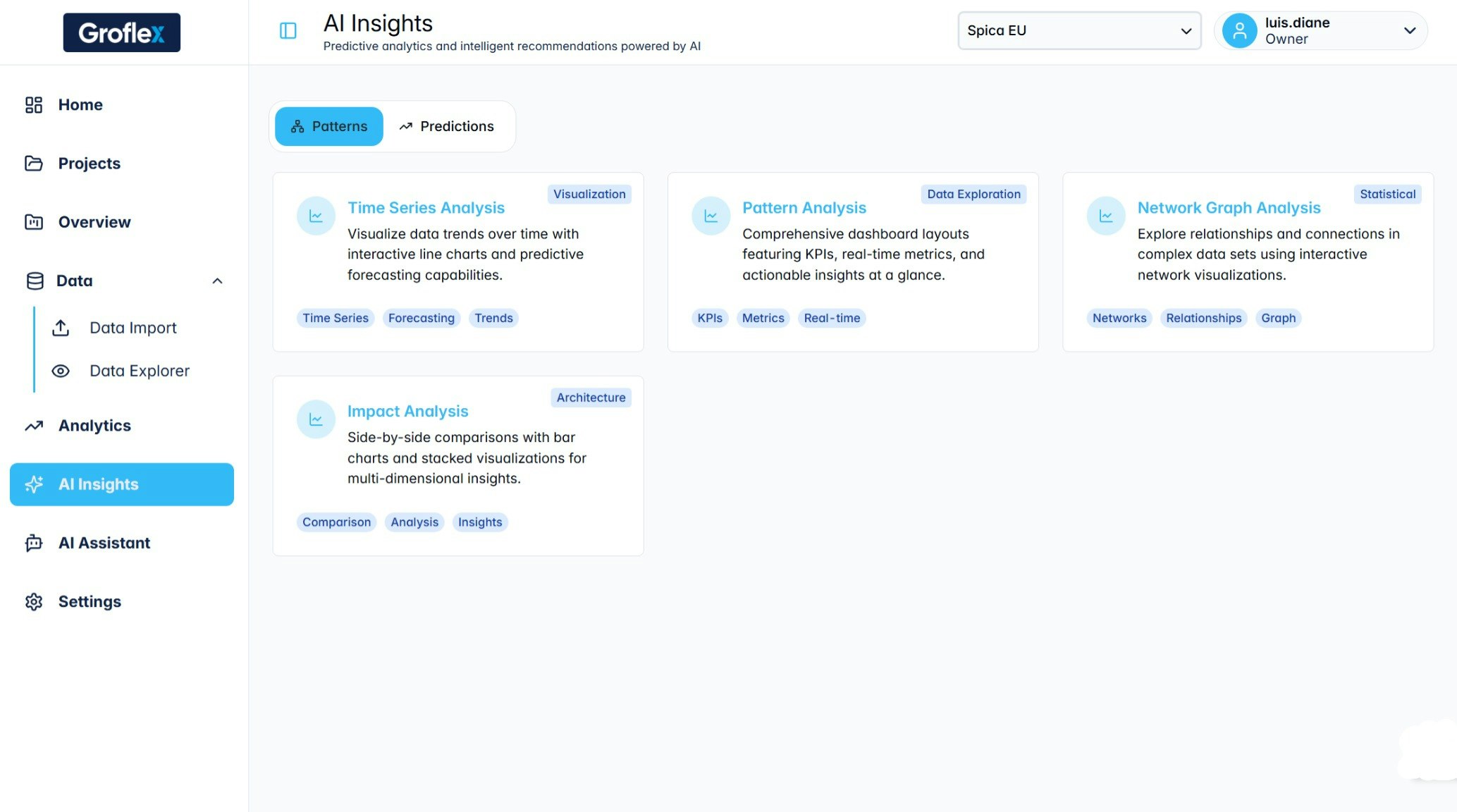1457x812 pixels.
Task: Click the sidebar collapse icon beside AI Insights
Action: coord(287,30)
